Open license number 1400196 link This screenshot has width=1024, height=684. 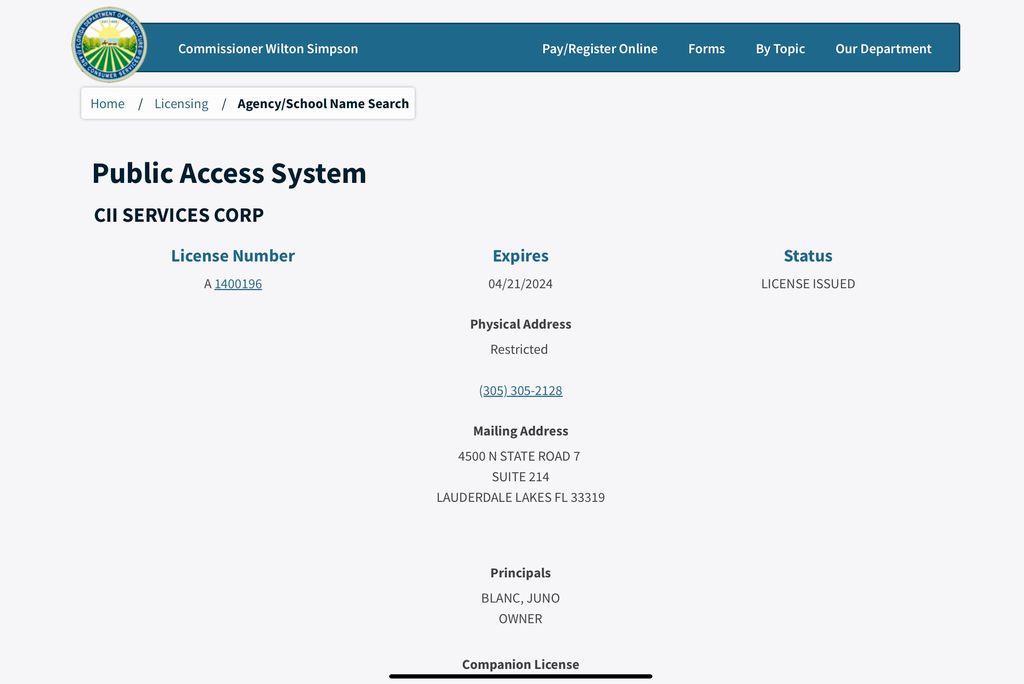click(238, 284)
